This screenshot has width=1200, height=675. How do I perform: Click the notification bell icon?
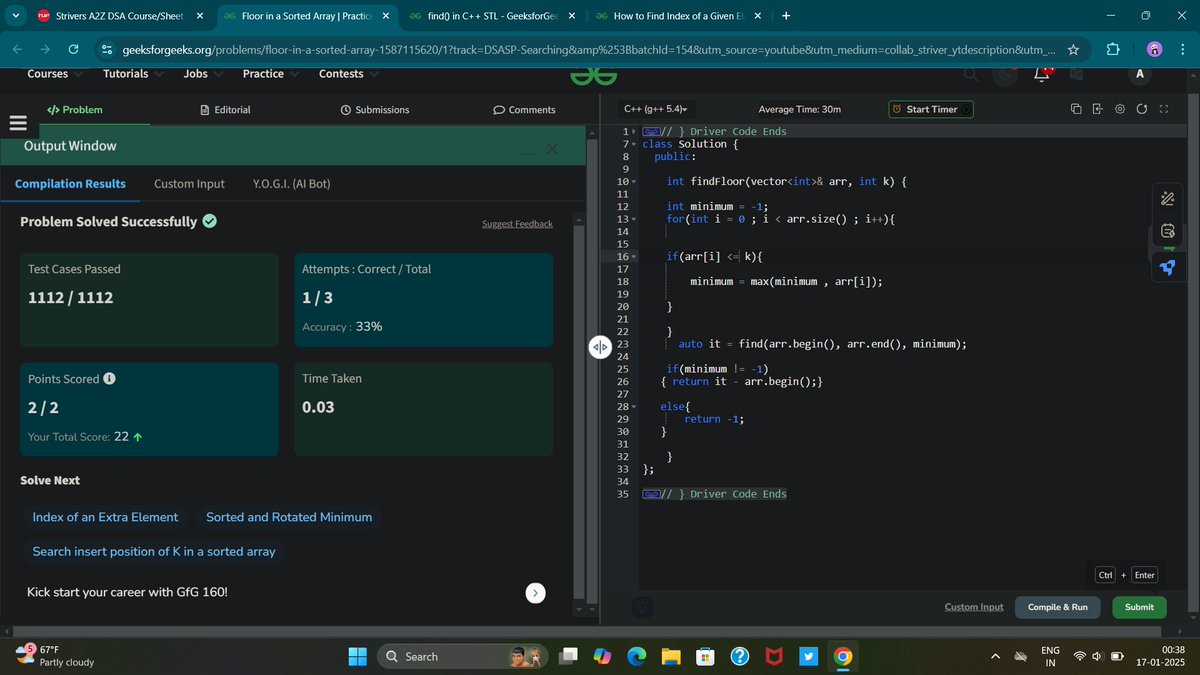pos(1041,74)
